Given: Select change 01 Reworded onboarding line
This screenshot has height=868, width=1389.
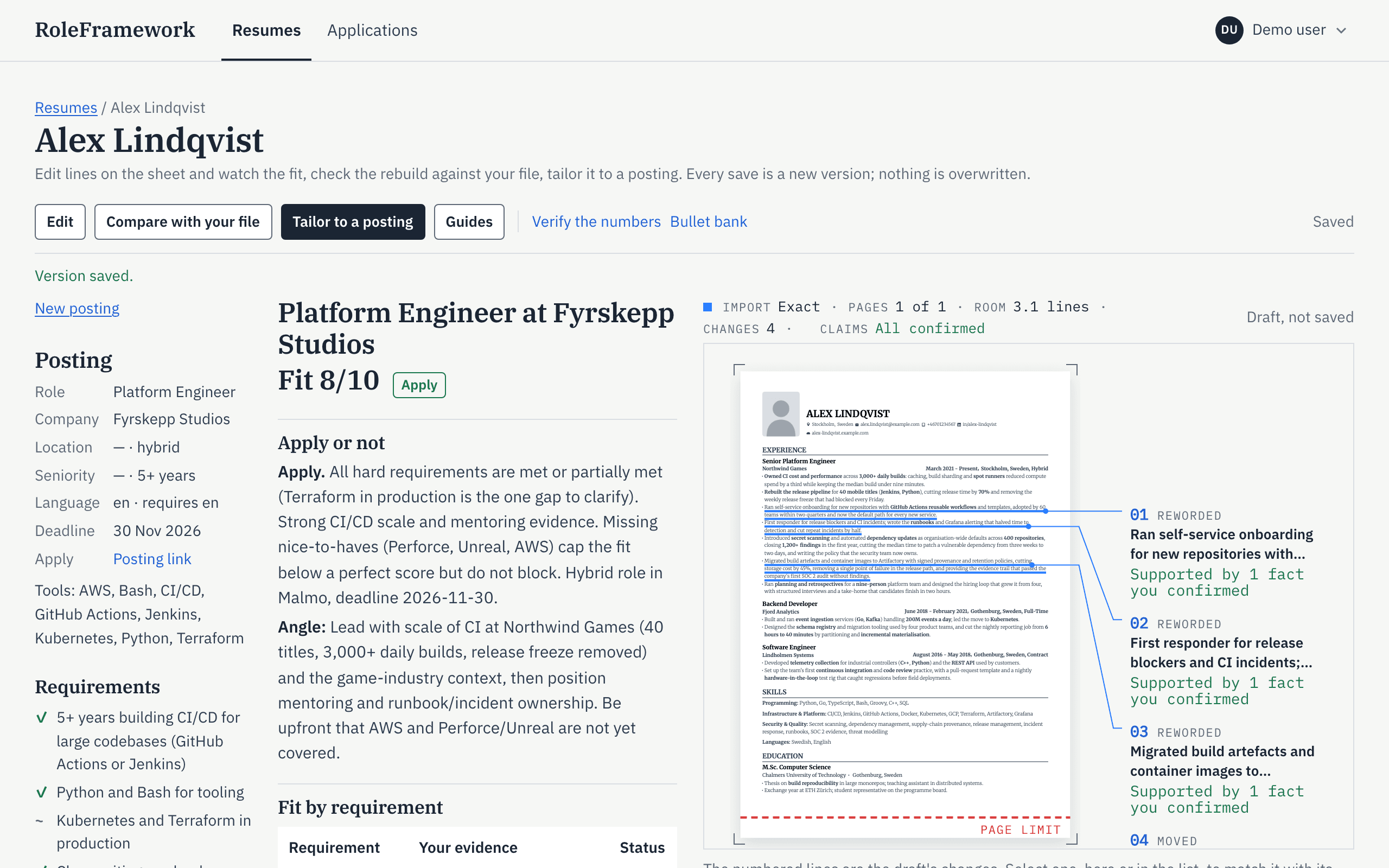Looking at the screenshot, I should click(x=1222, y=552).
